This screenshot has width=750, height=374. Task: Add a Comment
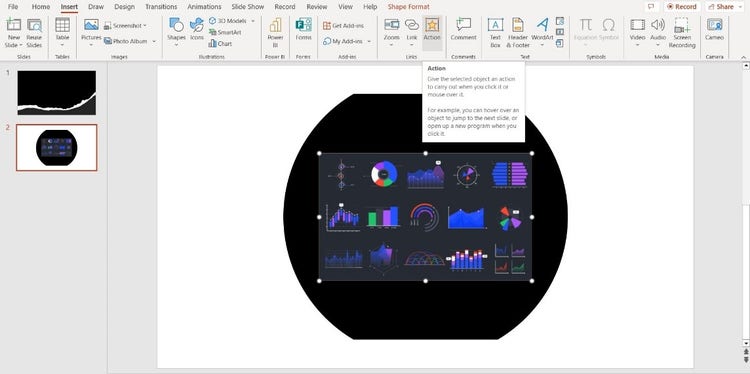pyautogui.click(x=463, y=29)
